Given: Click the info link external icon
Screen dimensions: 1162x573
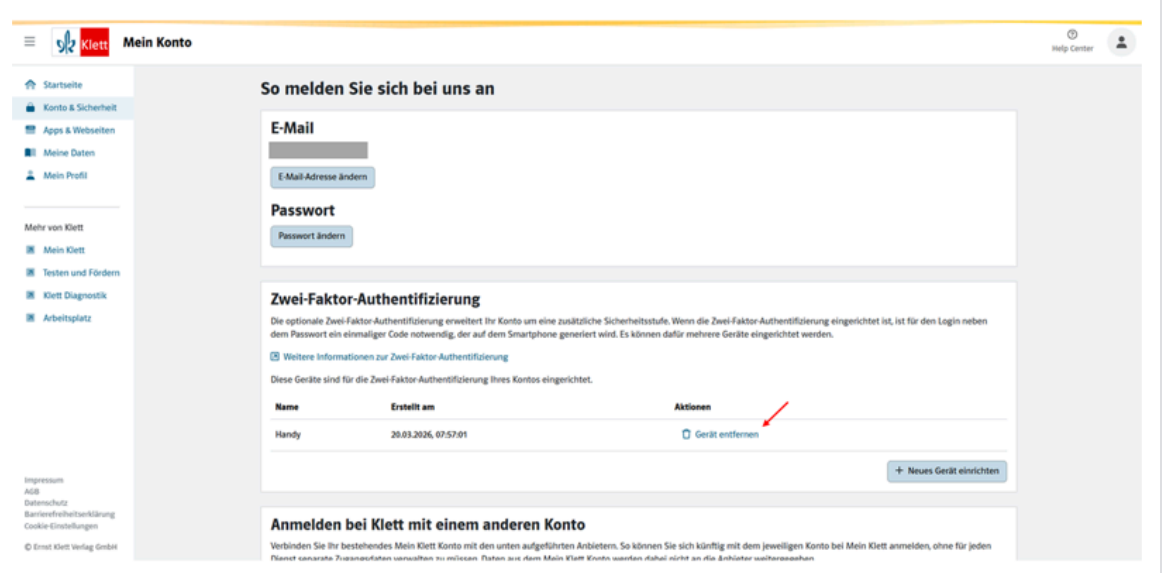Looking at the screenshot, I should coord(275,357).
